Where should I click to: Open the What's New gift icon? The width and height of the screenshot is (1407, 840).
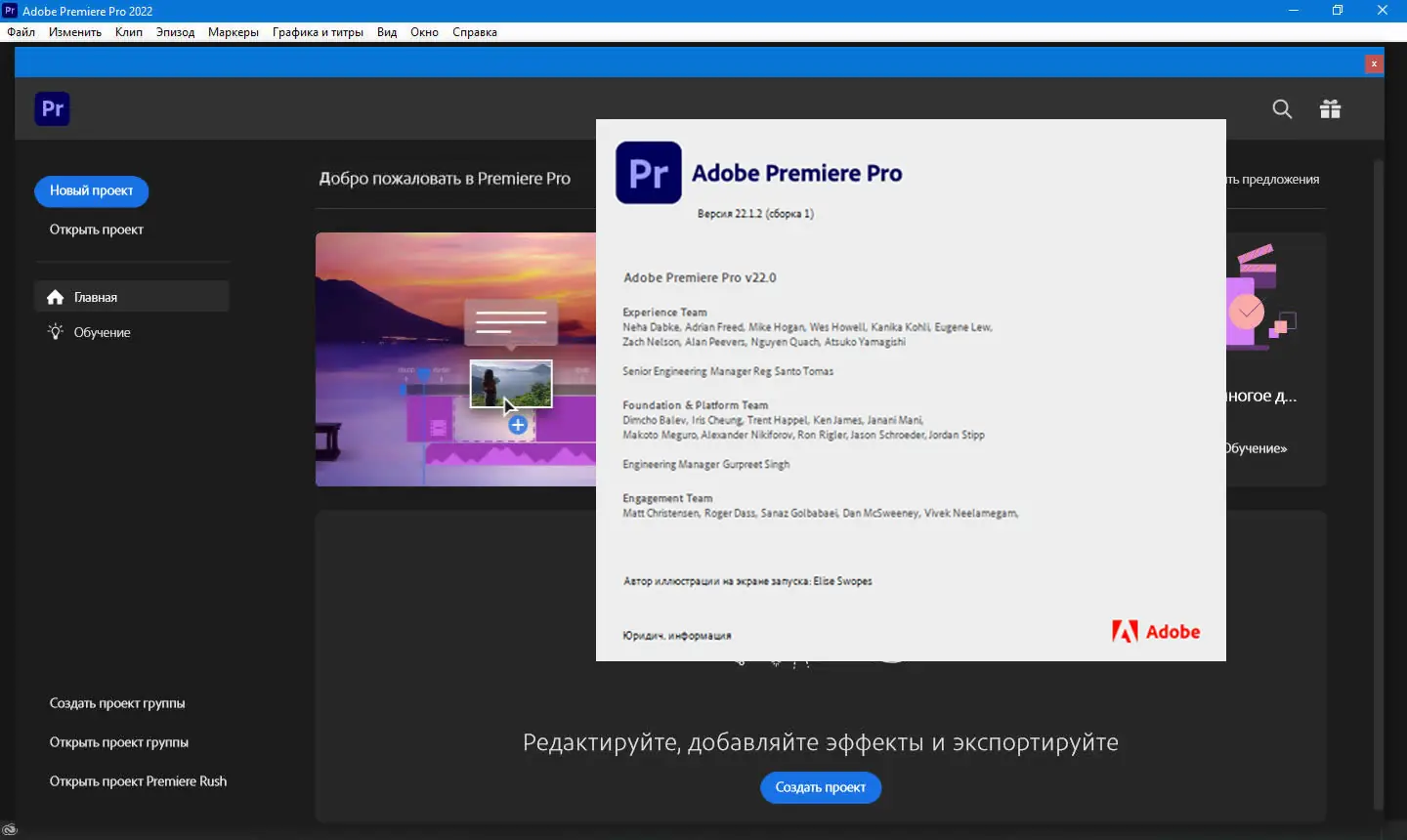(1330, 109)
